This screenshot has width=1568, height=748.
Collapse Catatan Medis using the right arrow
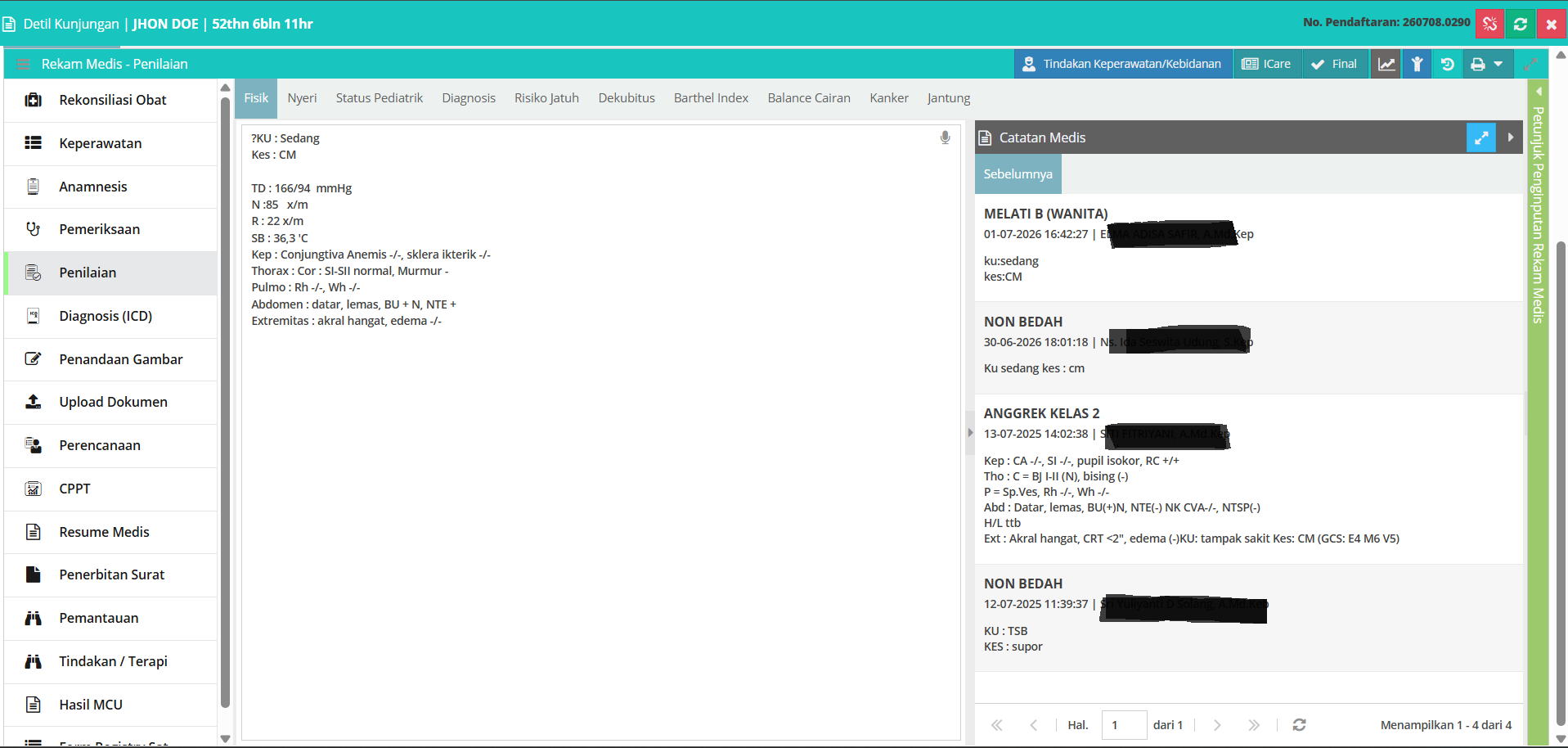(1511, 137)
